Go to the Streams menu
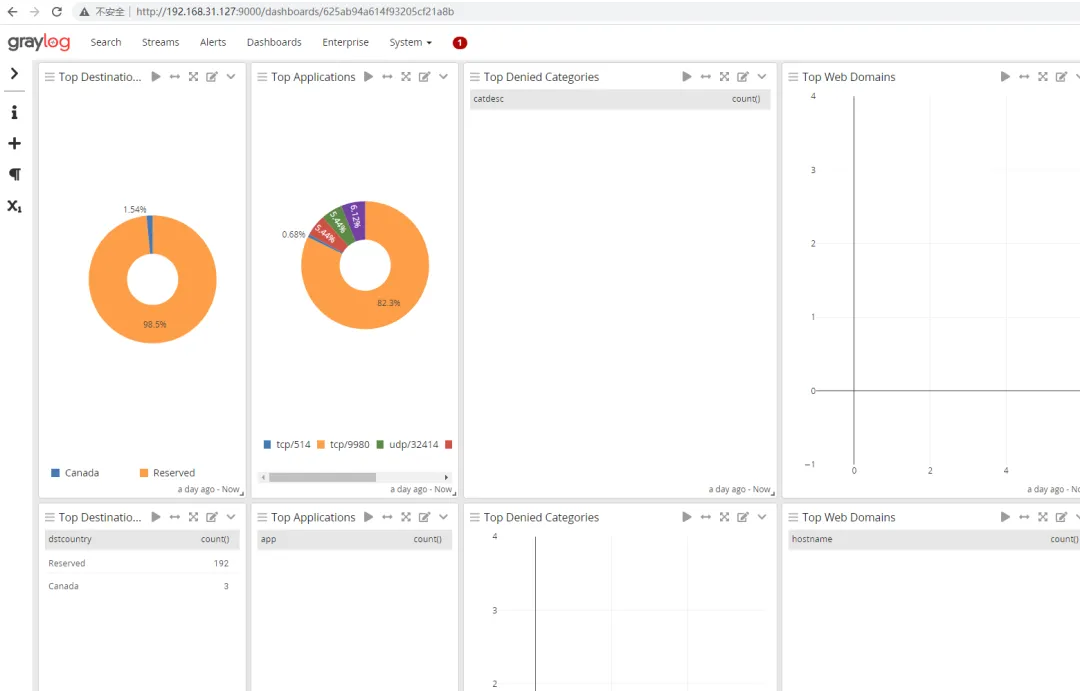 tap(160, 42)
